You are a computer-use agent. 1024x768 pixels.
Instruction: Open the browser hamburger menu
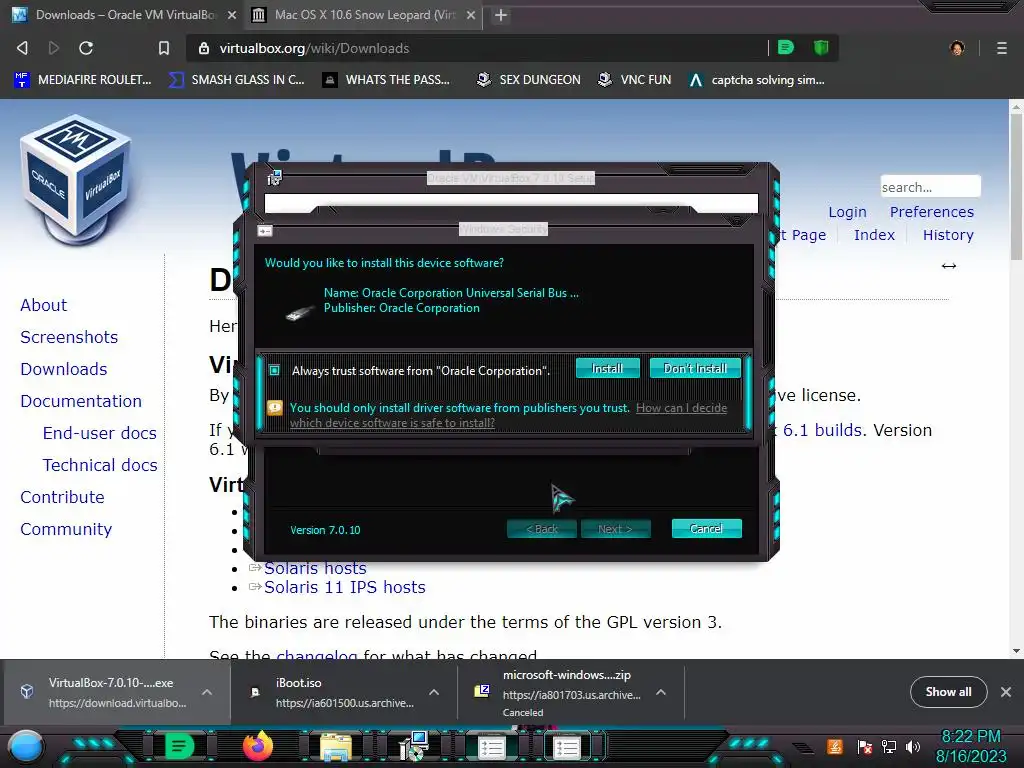click(1001, 48)
